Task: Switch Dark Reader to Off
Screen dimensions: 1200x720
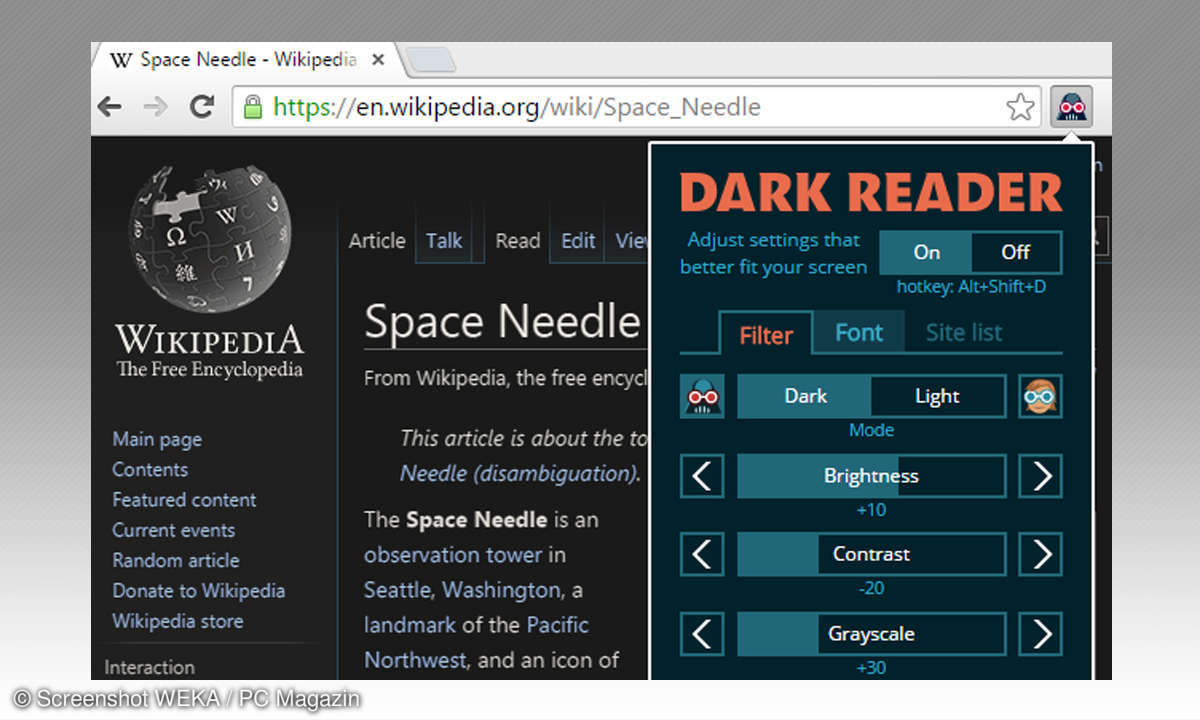Action: (x=1015, y=252)
